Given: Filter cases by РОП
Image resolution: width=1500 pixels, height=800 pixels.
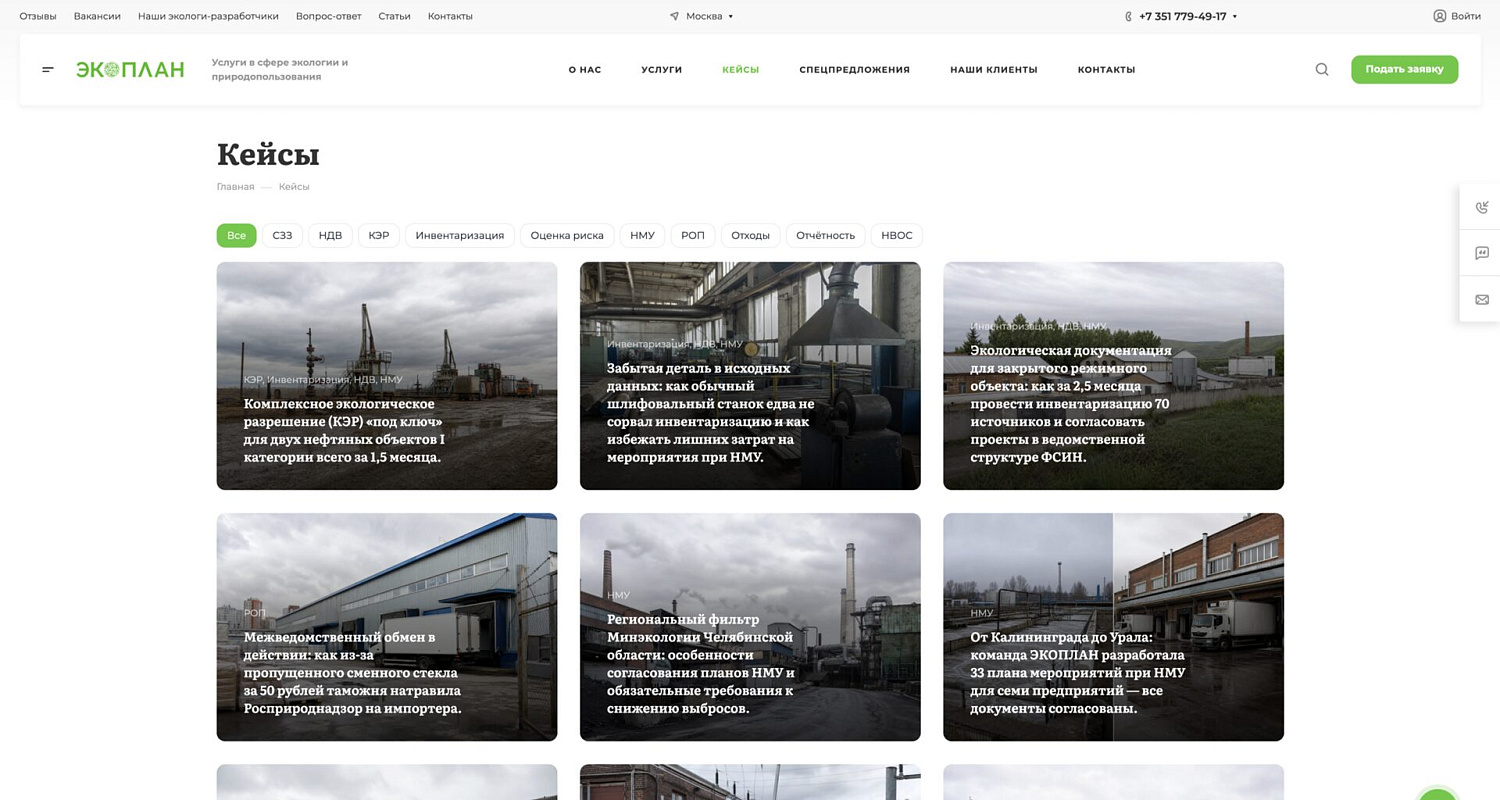Looking at the screenshot, I should [693, 235].
